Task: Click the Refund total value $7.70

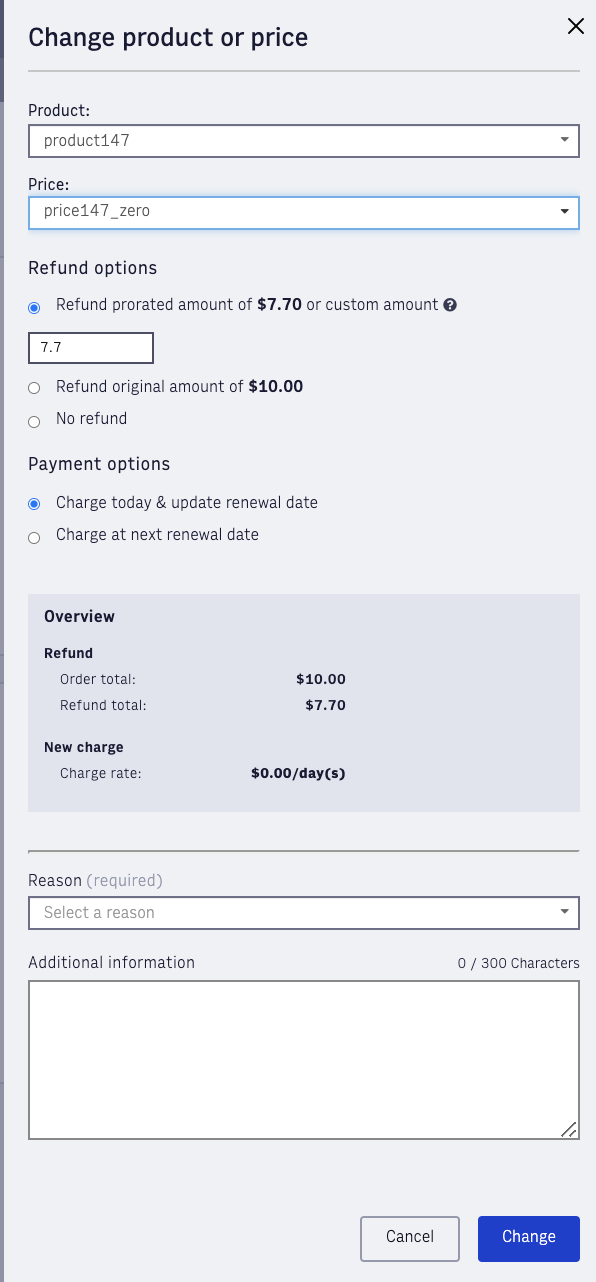Action: 325,705
